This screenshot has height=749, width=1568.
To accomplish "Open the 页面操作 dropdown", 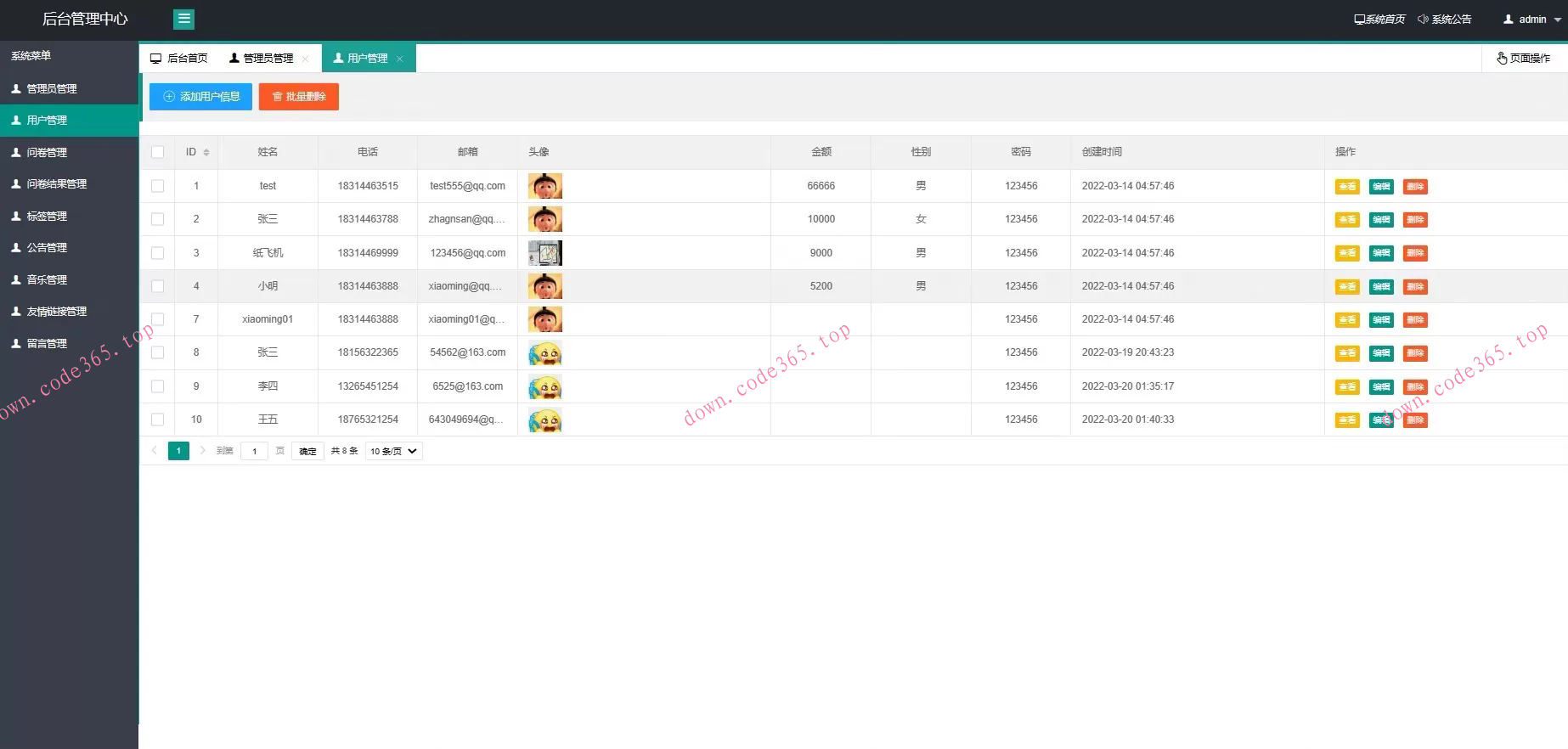I will click(1524, 59).
